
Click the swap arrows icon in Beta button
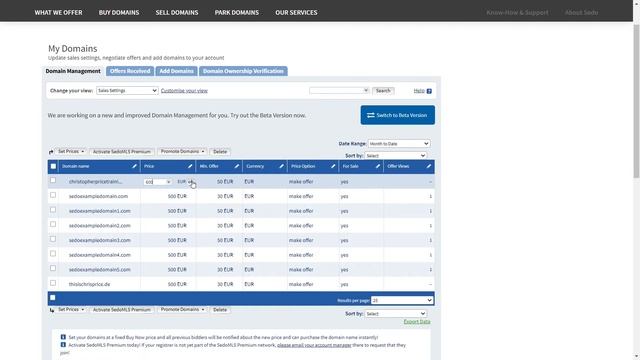pos(371,115)
